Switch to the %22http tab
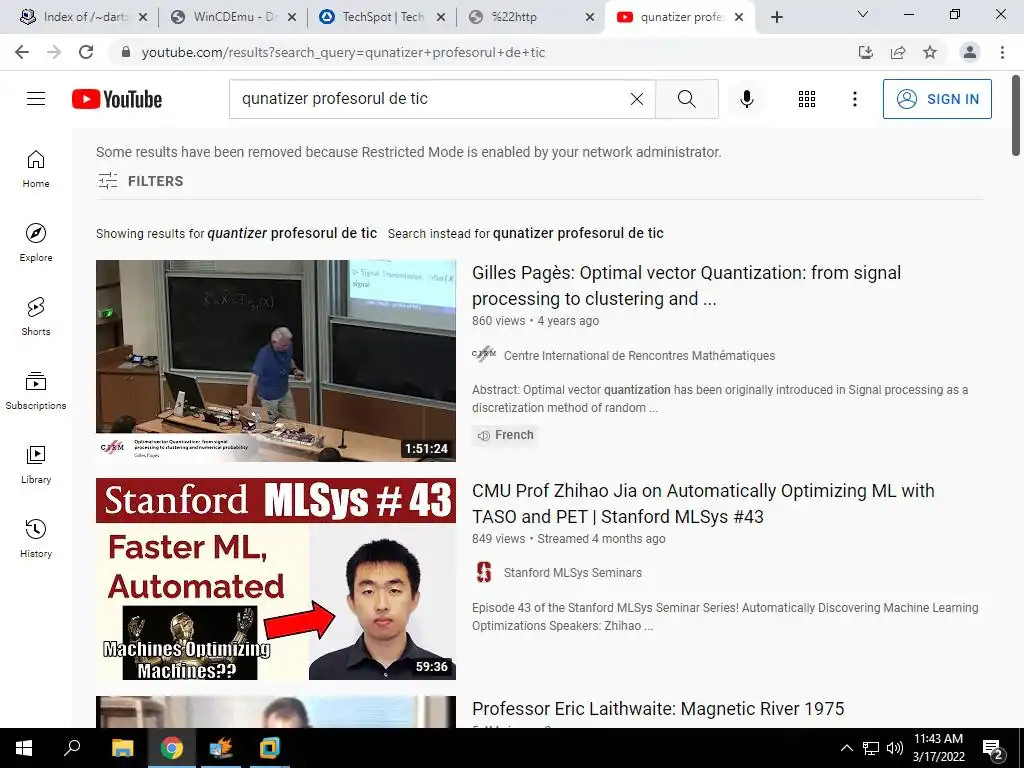The width and height of the screenshot is (1024, 768). [531, 17]
